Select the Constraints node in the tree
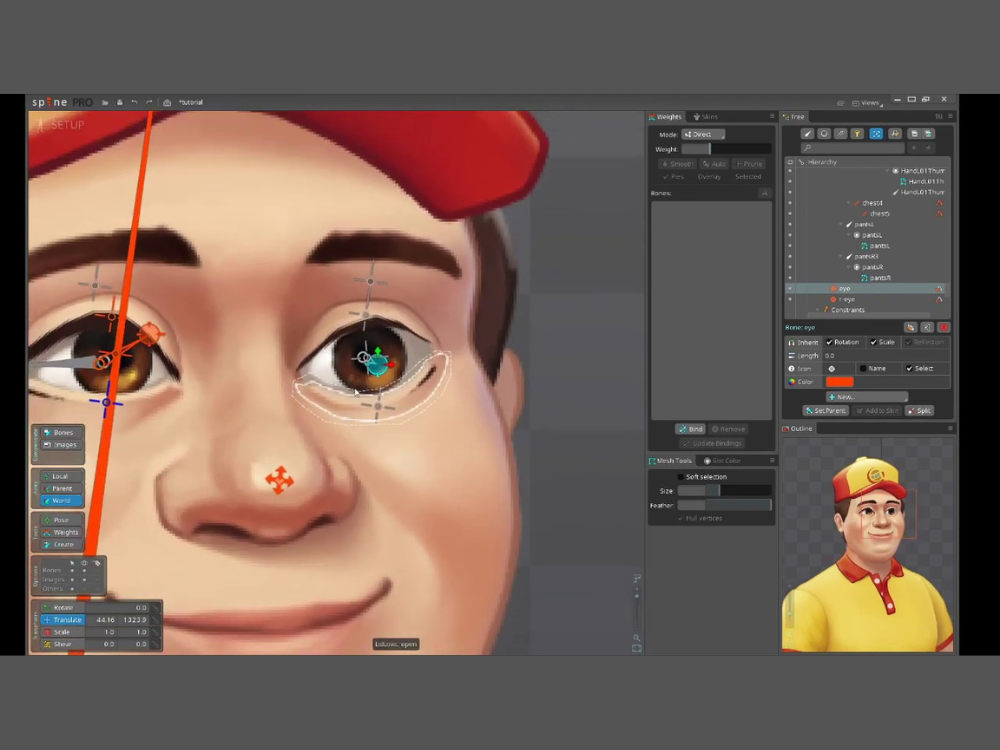1000x750 pixels. [x=848, y=310]
